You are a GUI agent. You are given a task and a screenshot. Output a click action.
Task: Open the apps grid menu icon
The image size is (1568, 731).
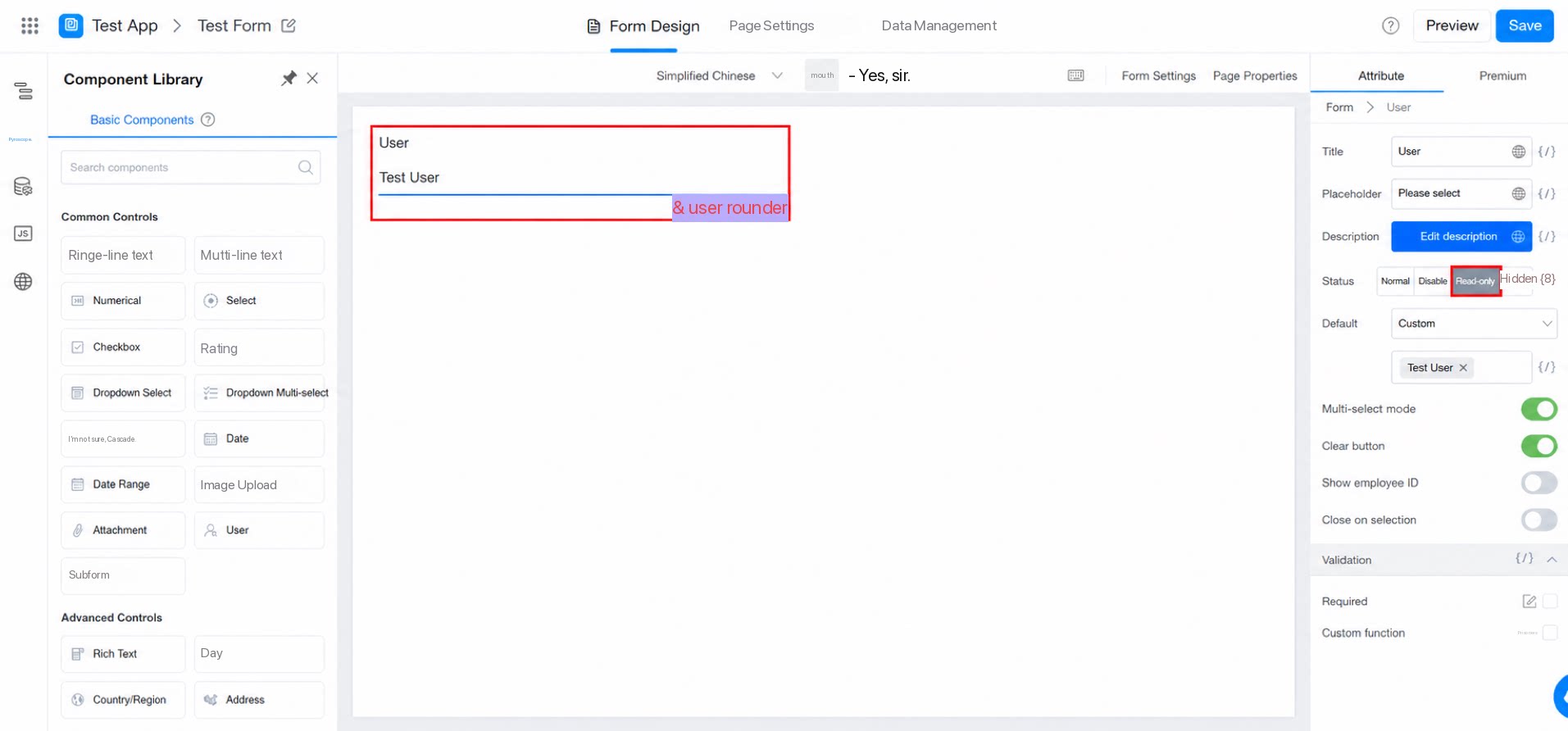coord(30,25)
